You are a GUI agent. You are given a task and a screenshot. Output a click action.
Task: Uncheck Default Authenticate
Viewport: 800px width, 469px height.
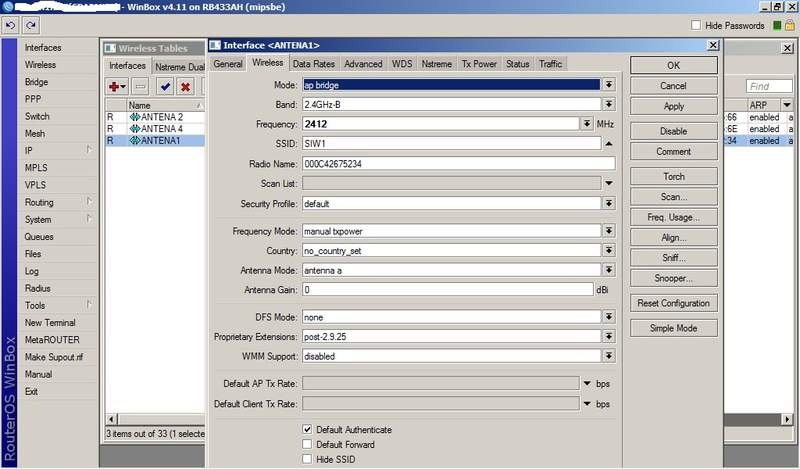307,429
